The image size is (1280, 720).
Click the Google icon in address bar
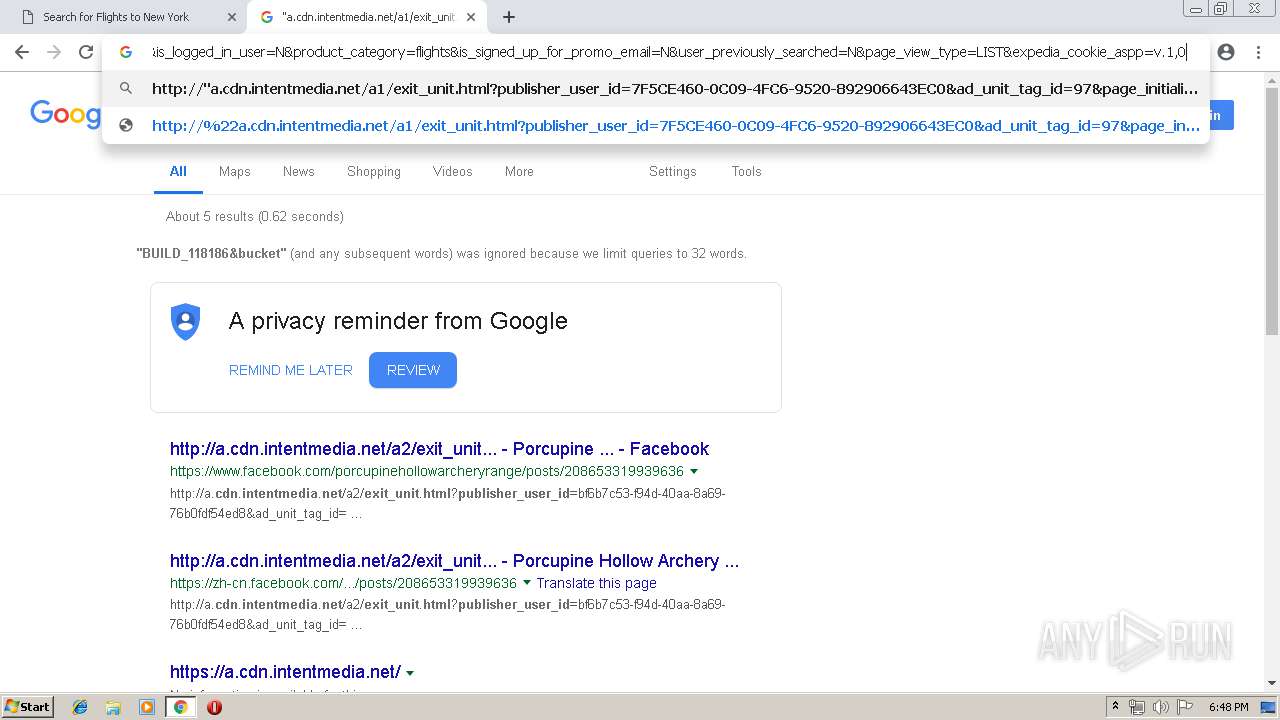126,52
